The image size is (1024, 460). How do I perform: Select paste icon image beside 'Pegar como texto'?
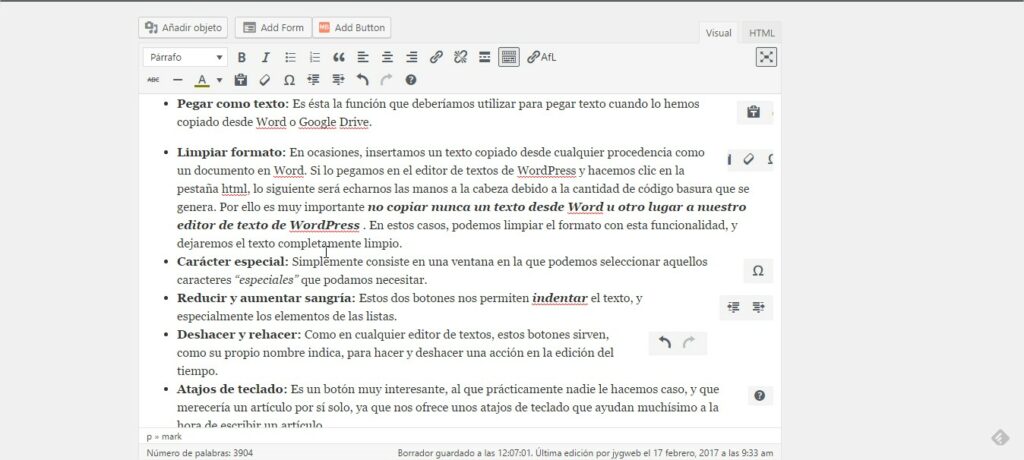756,112
